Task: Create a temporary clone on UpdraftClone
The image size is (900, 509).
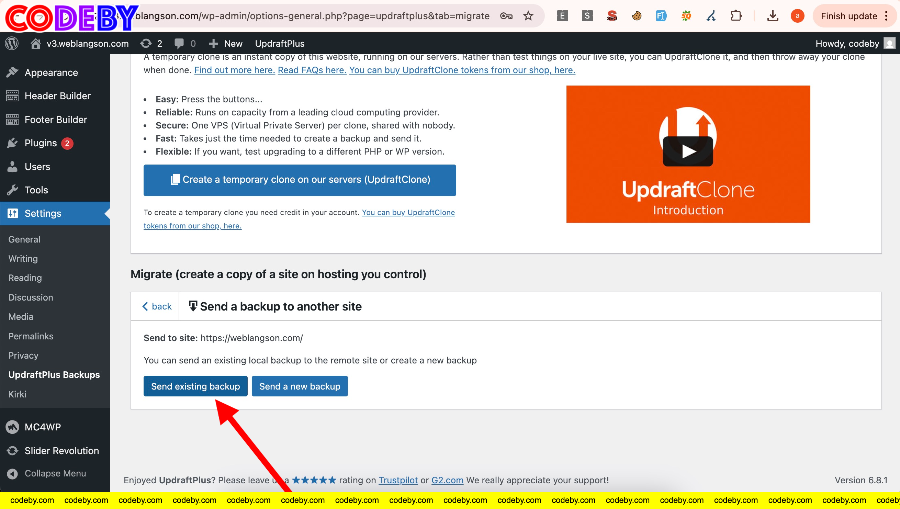Action: pos(300,180)
